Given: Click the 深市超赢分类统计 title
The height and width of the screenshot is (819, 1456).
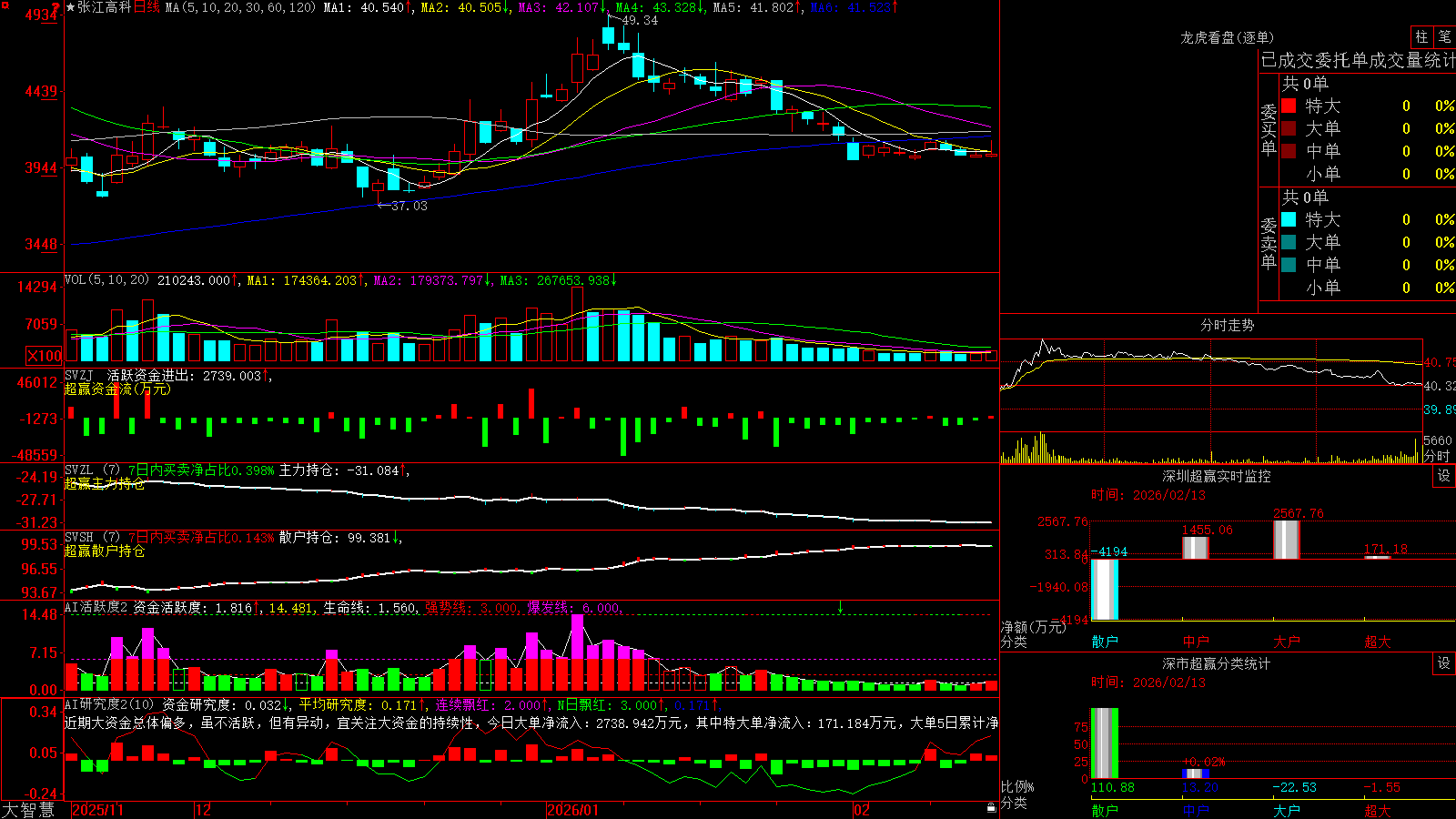Looking at the screenshot, I should click(1217, 663).
